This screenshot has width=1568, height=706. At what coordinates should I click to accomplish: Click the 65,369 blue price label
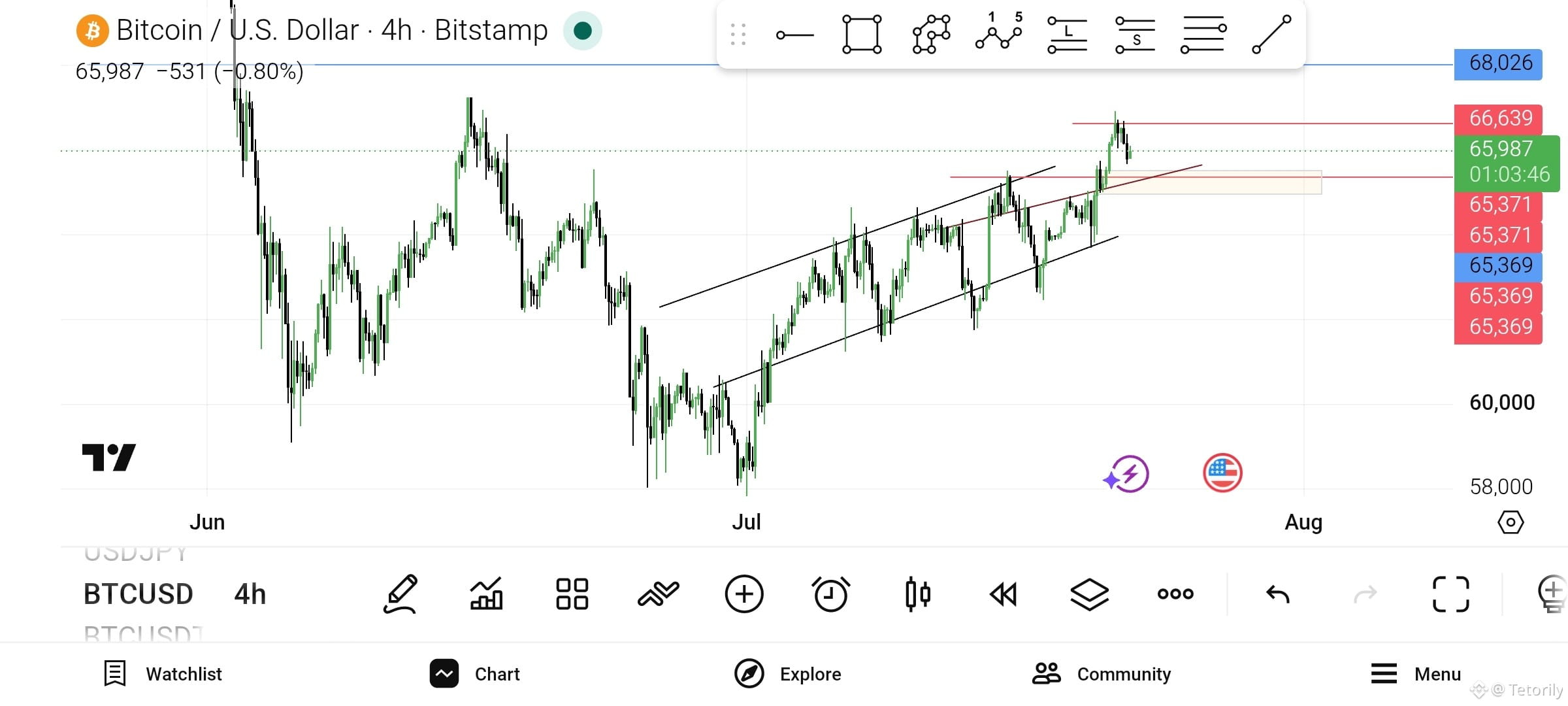point(1498,265)
